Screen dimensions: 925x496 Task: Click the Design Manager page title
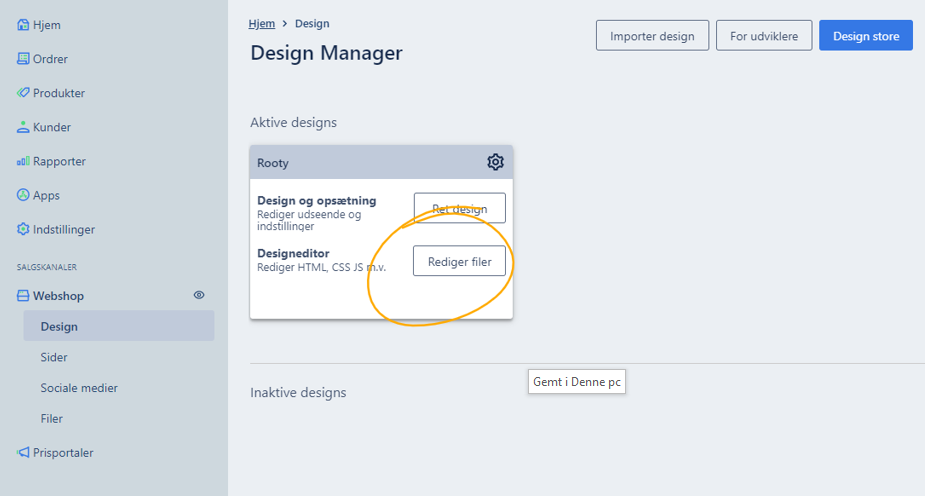coord(326,52)
